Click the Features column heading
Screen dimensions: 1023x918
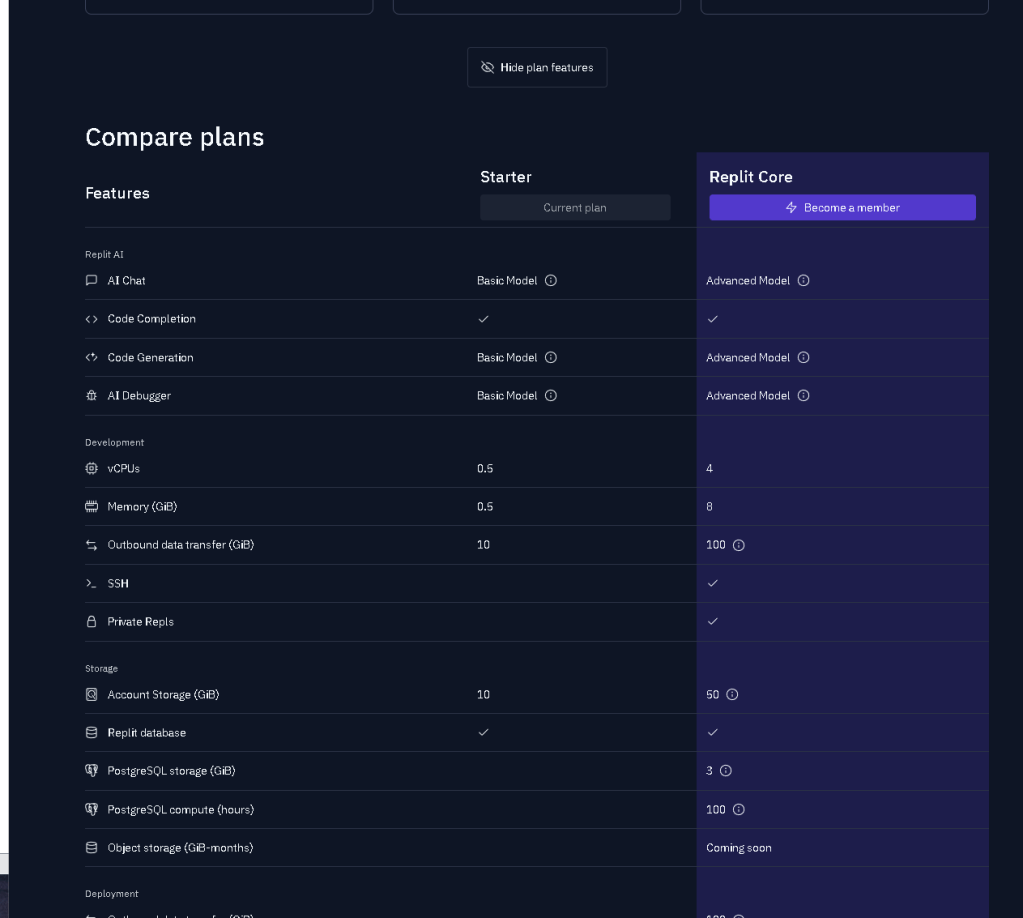pos(117,193)
